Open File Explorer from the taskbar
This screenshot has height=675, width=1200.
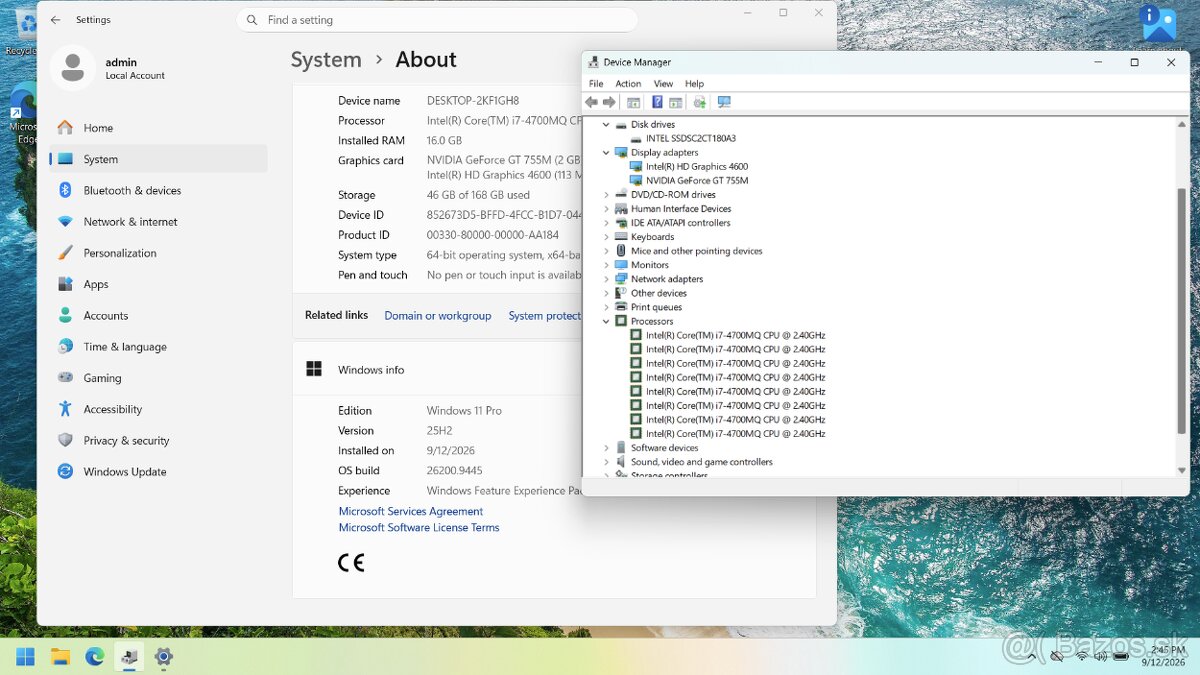click(60, 657)
